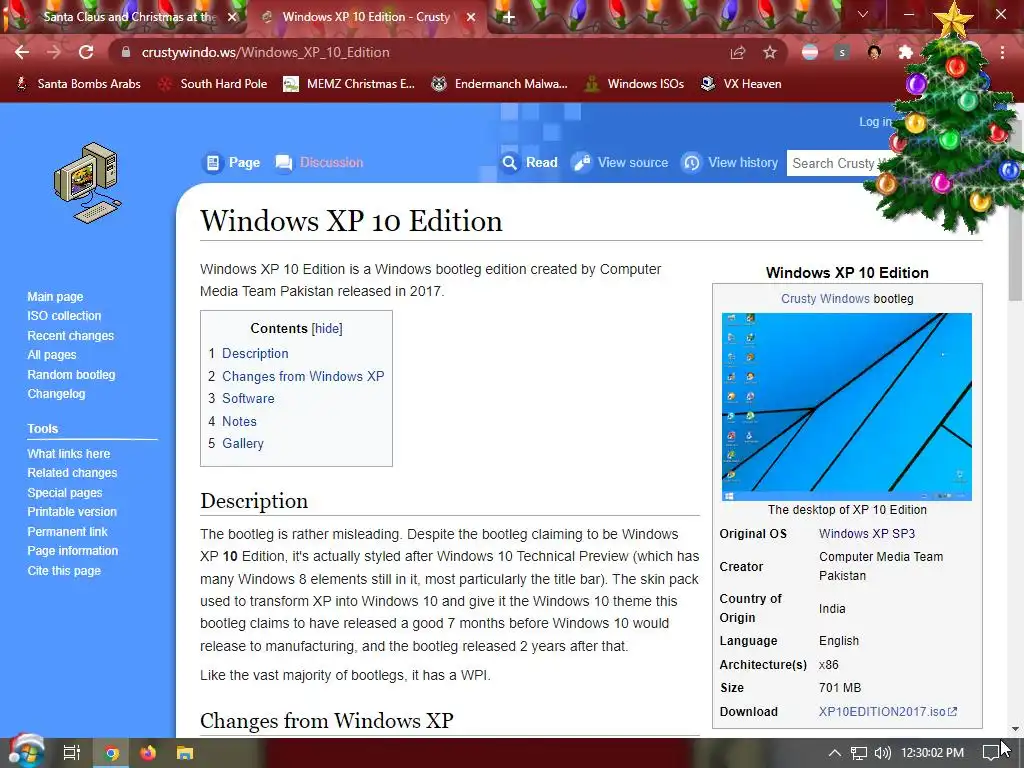Viewport: 1024px width, 768px height.
Task: Open the tab search dropdown chevron
Action: click(x=863, y=14)
